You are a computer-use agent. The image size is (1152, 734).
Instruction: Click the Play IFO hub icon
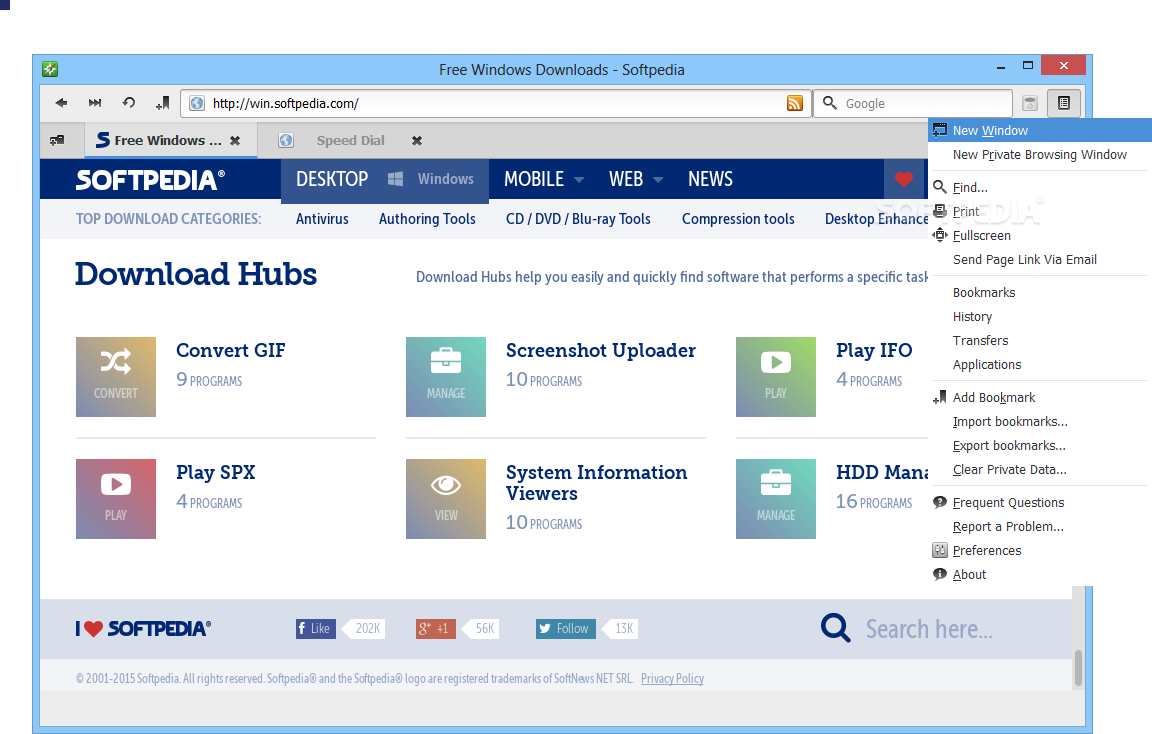click(776, 377)
